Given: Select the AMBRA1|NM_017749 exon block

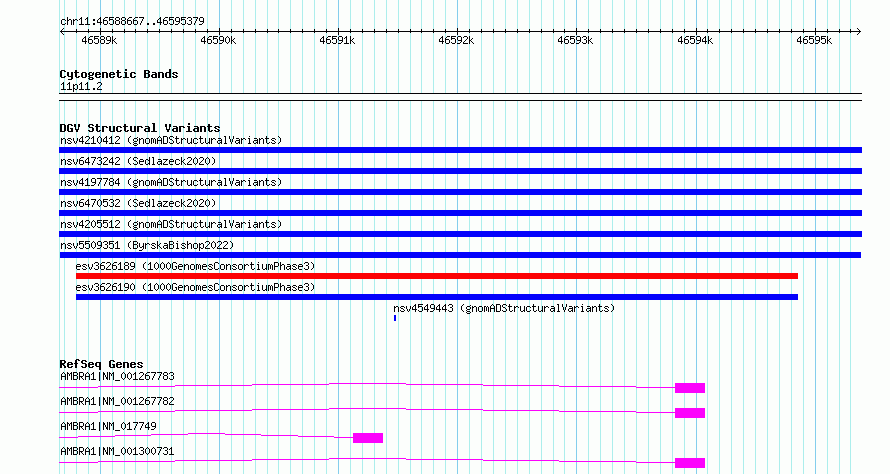Looking at the screenshot, I should point(368,438).
